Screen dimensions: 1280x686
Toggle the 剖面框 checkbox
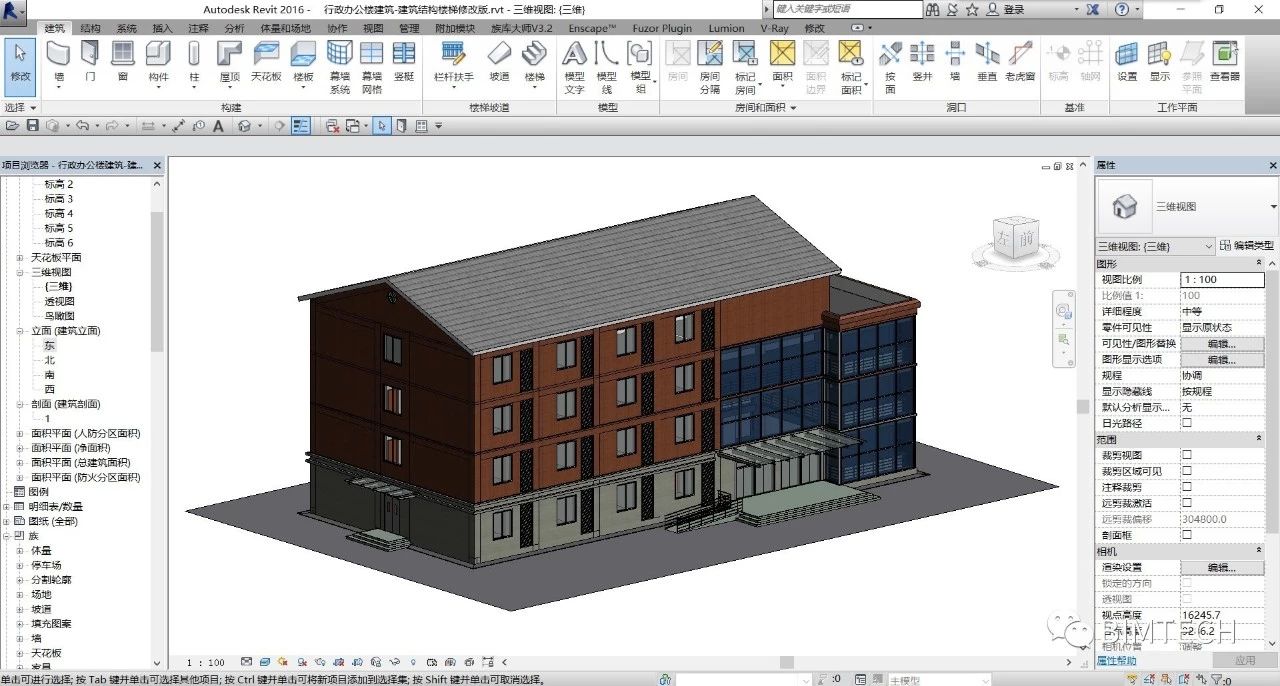pos(1187,535)
